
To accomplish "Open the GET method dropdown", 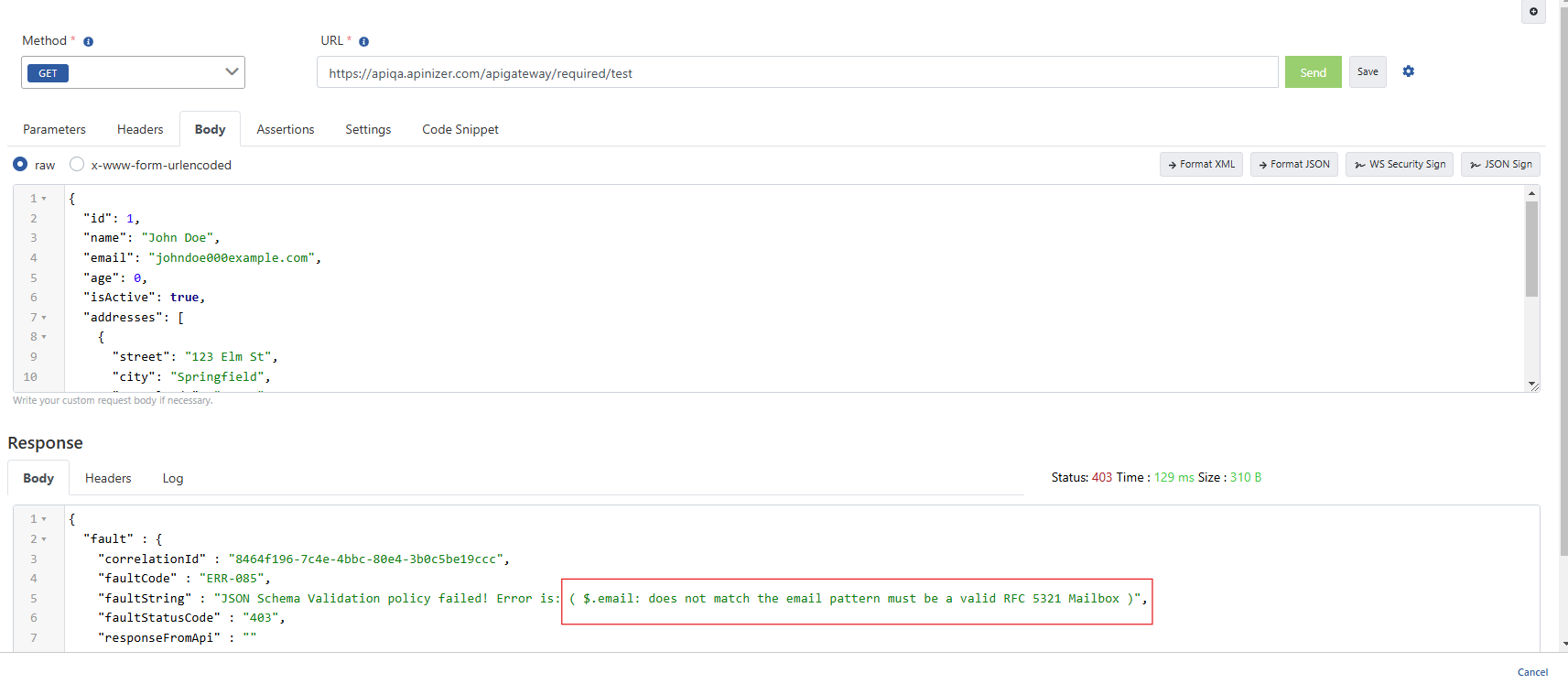I will tap(133, 72).
